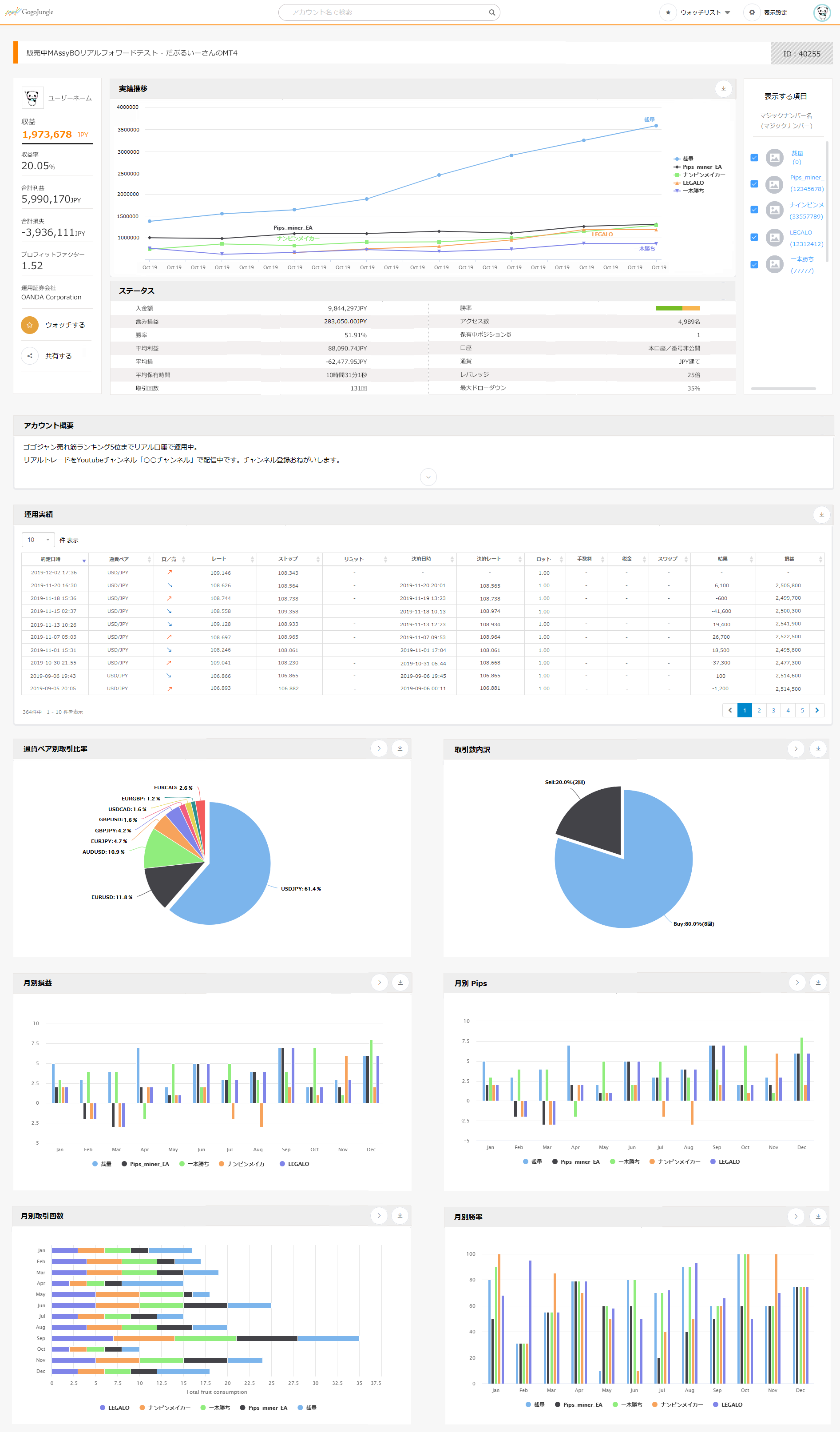Sort the table by 約定日時 column
The image size is (840, 1432).
click(x=55, y=559)
